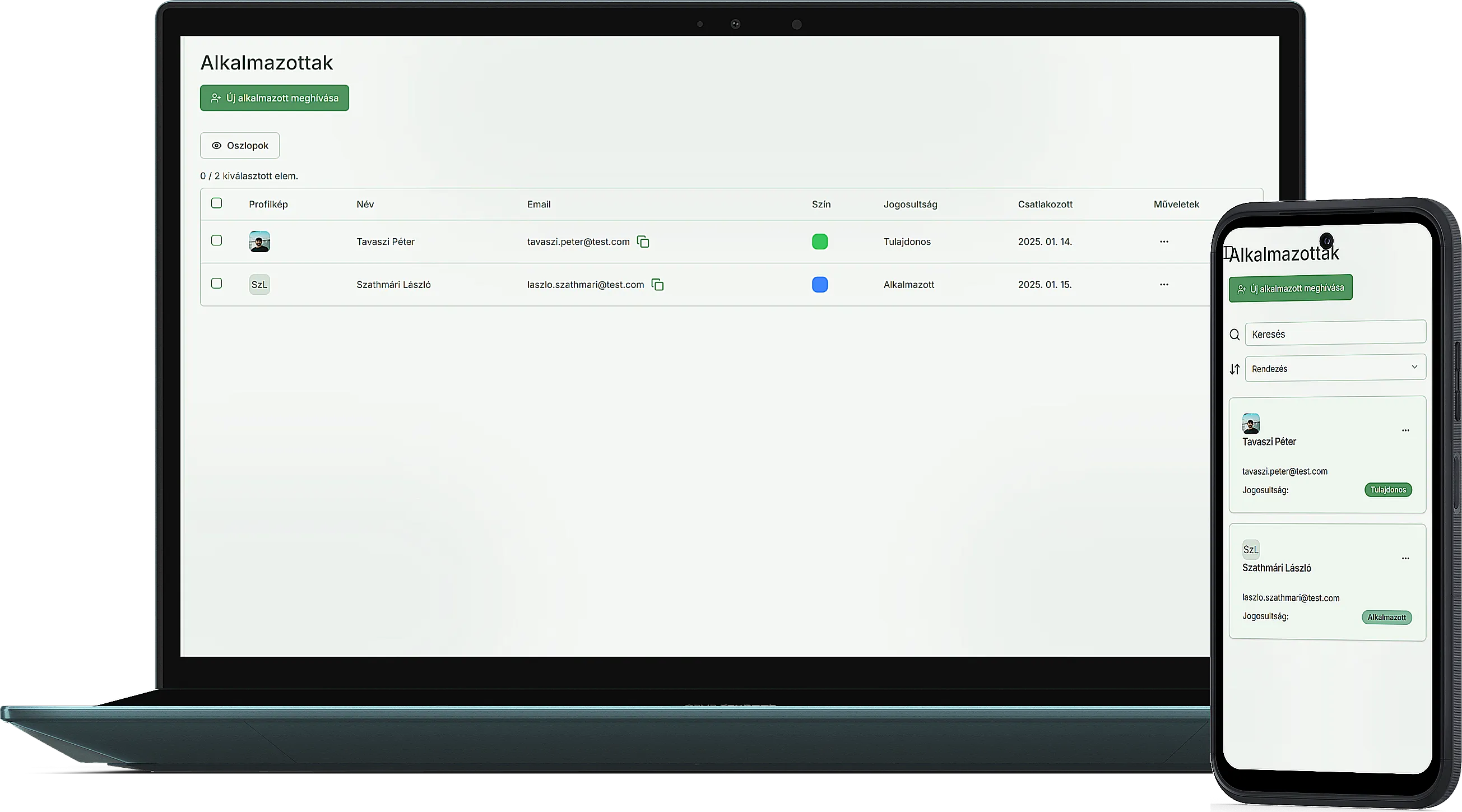Focus the Keresés search field on phone

coord(1335,333)
